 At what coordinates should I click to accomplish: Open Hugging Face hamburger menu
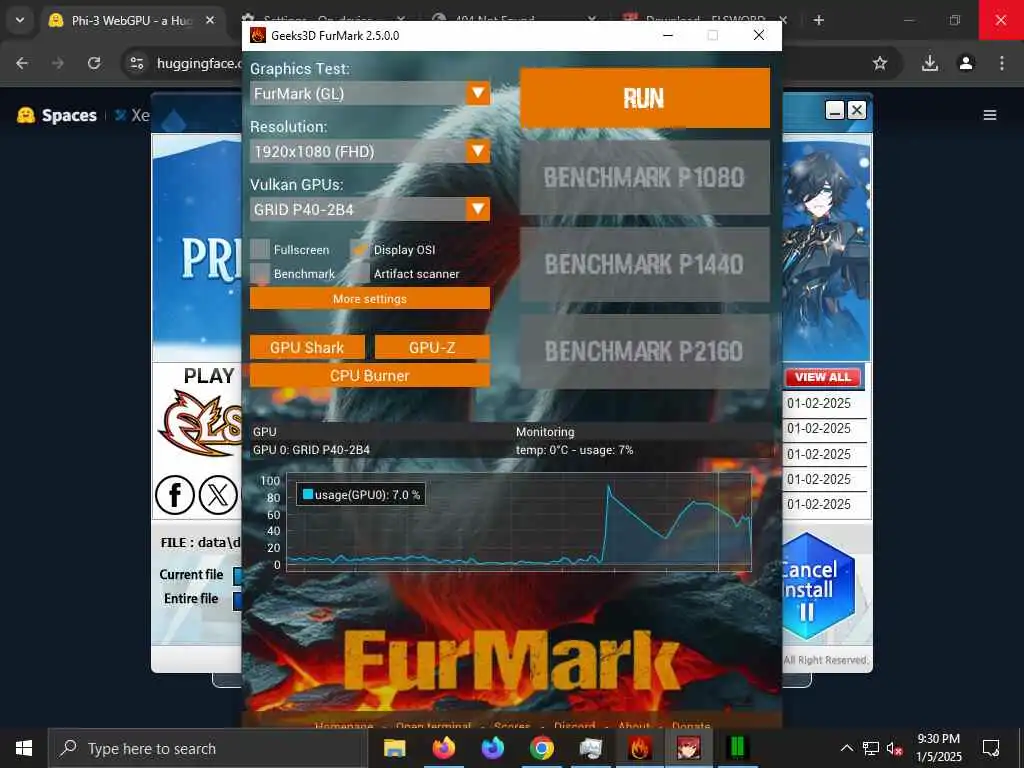click(990, 116)
